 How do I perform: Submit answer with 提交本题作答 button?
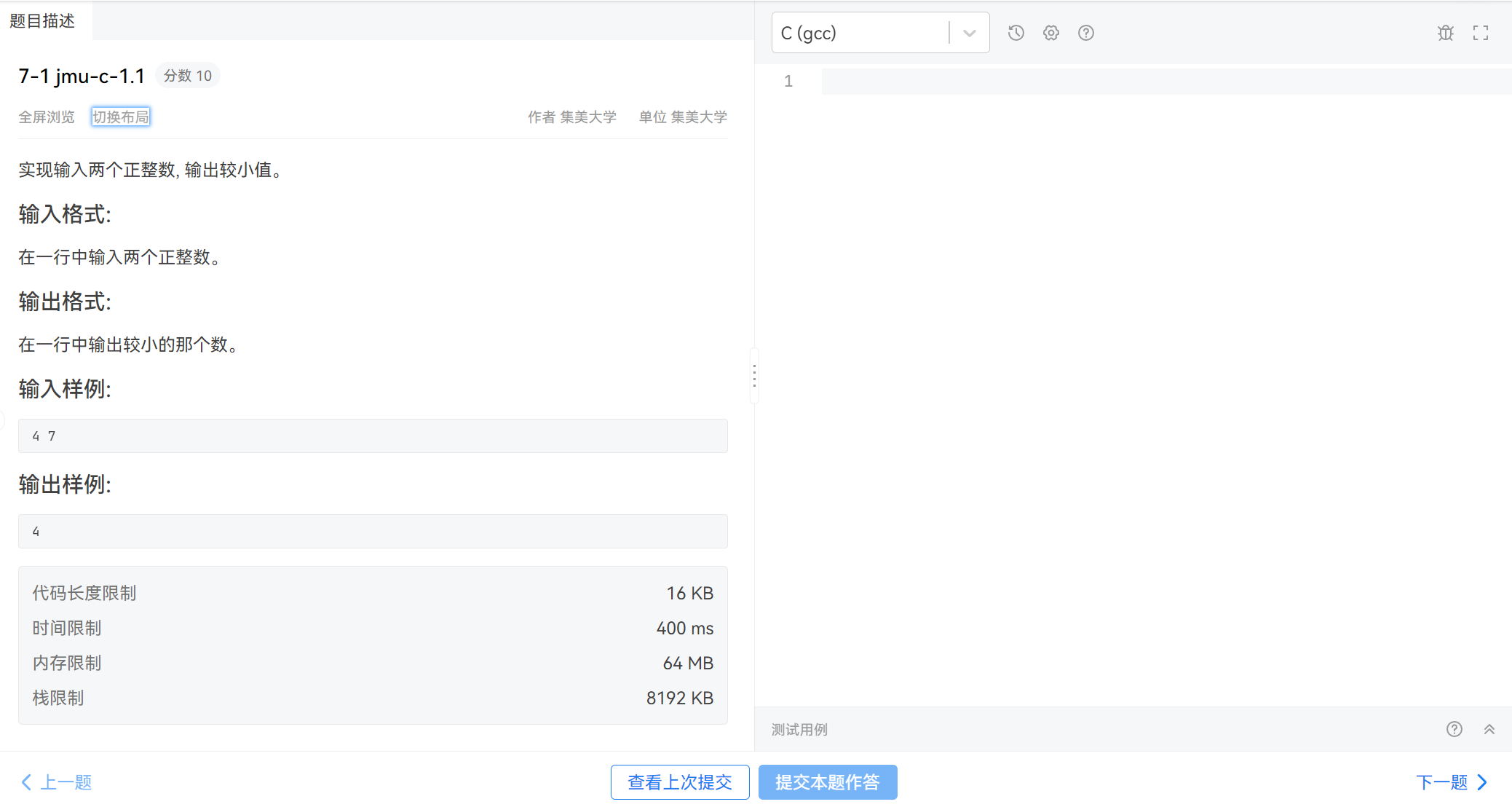click(827, 782)
